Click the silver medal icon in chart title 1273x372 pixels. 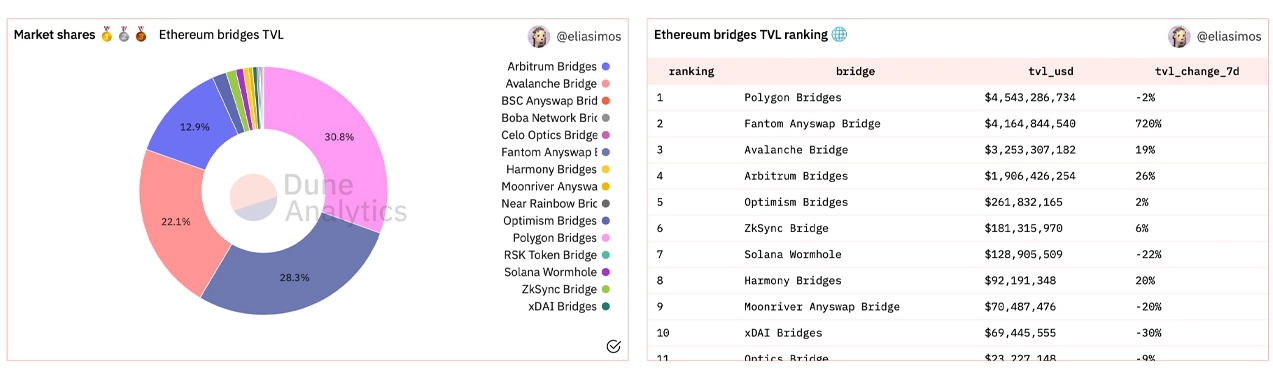(124, 35)
